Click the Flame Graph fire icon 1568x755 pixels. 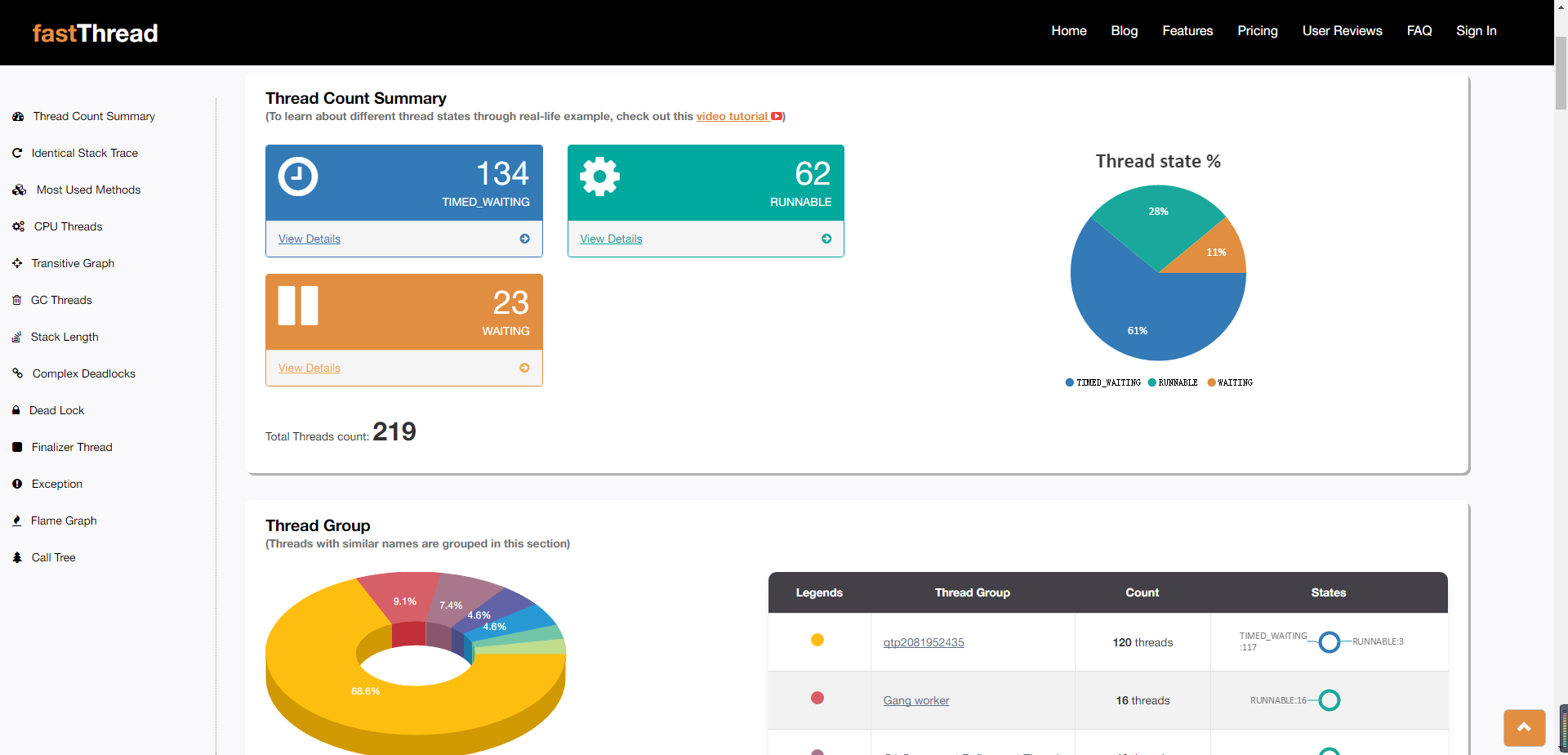(x=16, y=520)
